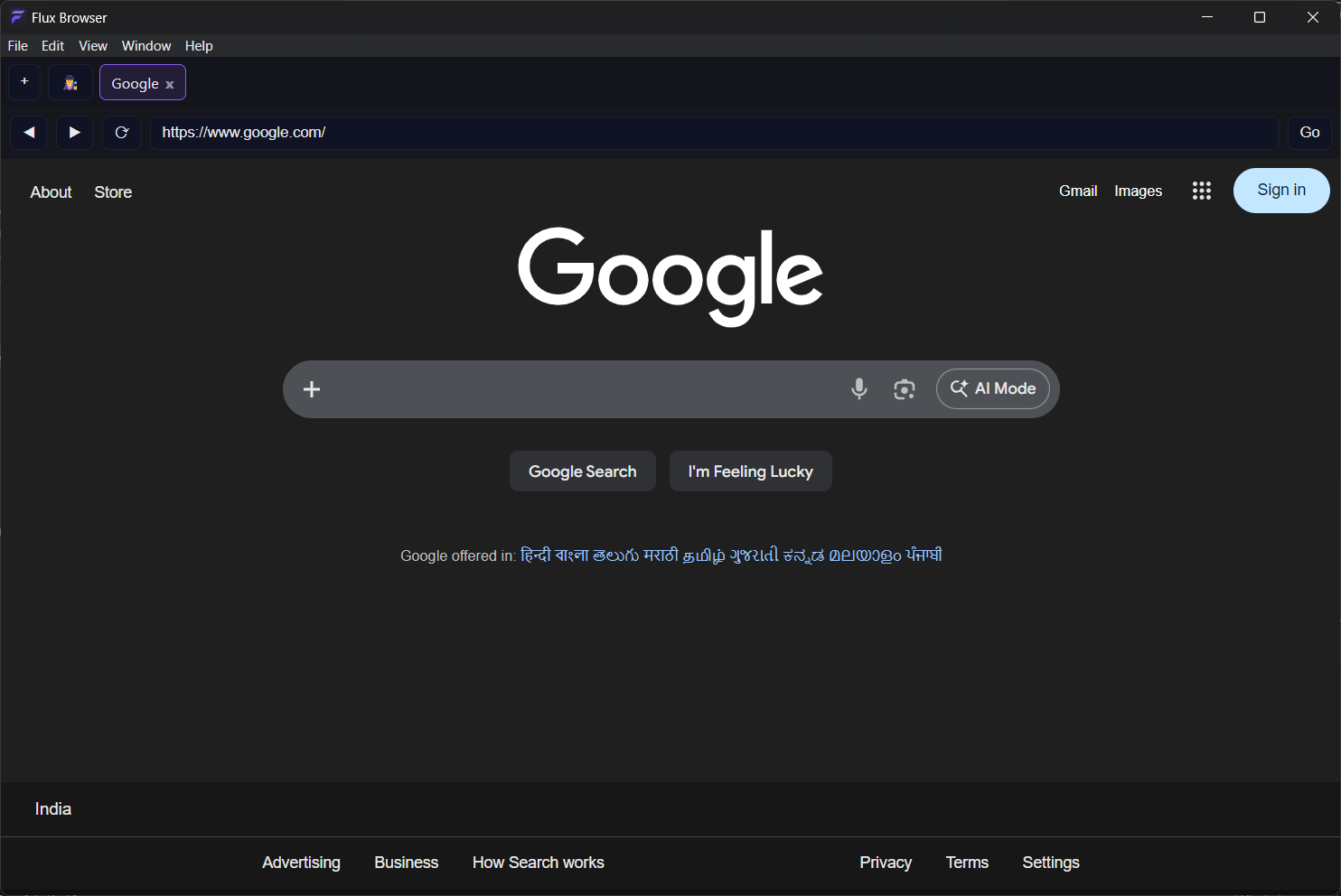The height and width of the screenshot is (896, 1341).
Task: Open the File menu
Action: 17,45
